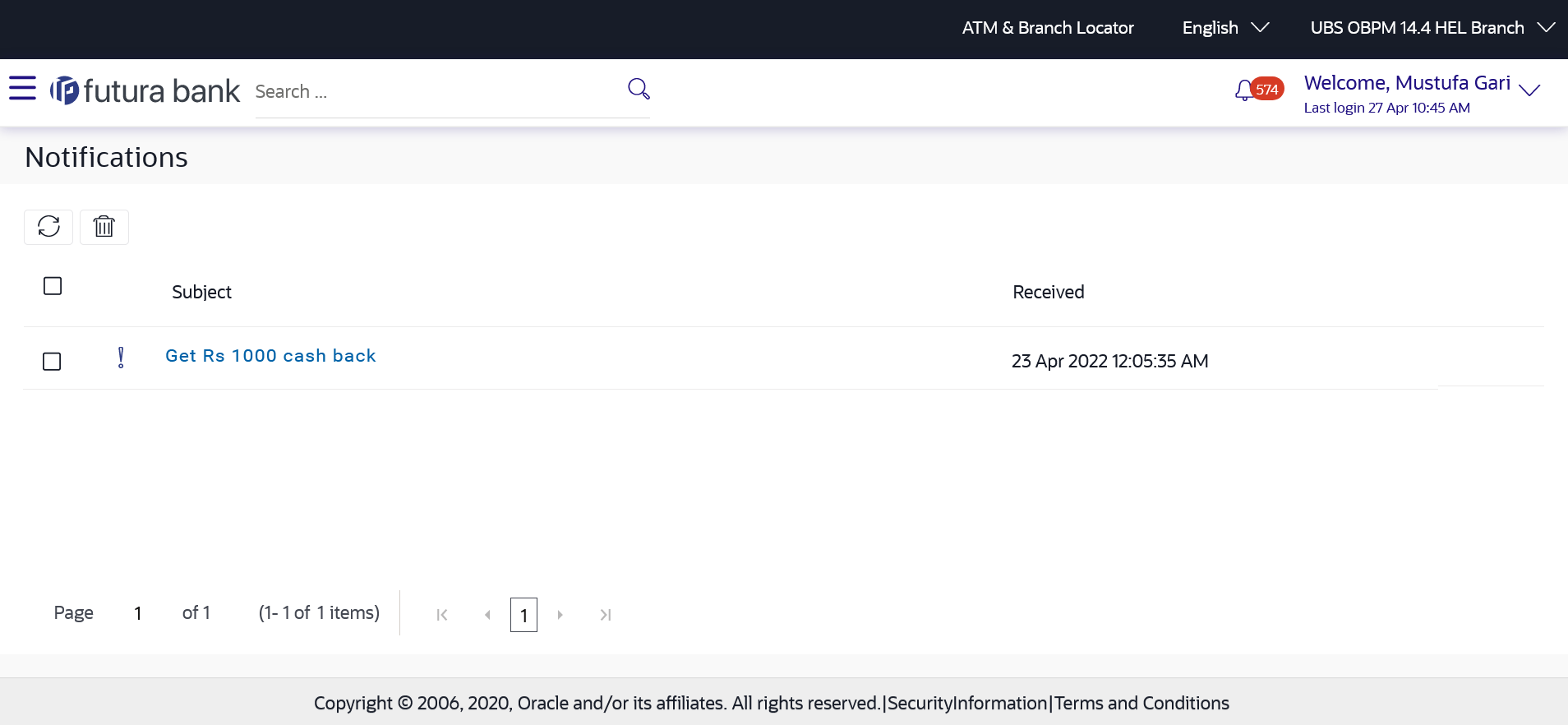Go to last page arrow
The height and width of the screenshot is (725, 1568).
(606, 615)
